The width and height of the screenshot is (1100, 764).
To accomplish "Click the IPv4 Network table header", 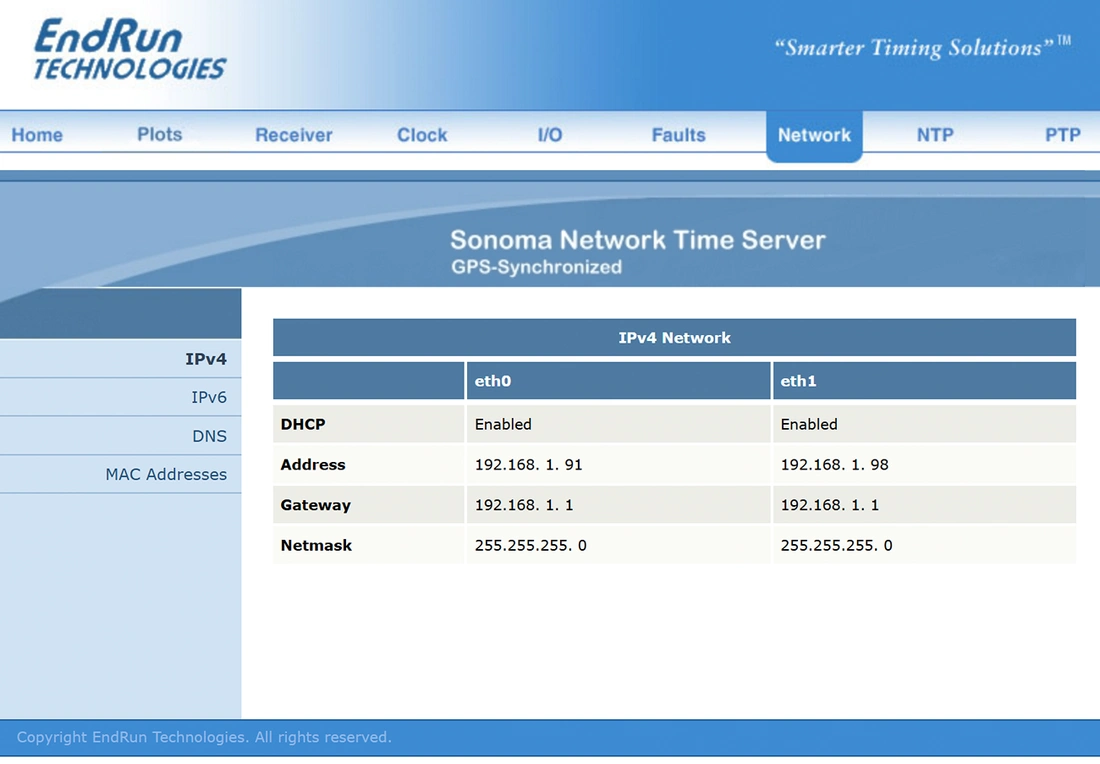I will [x=674, y=337].
